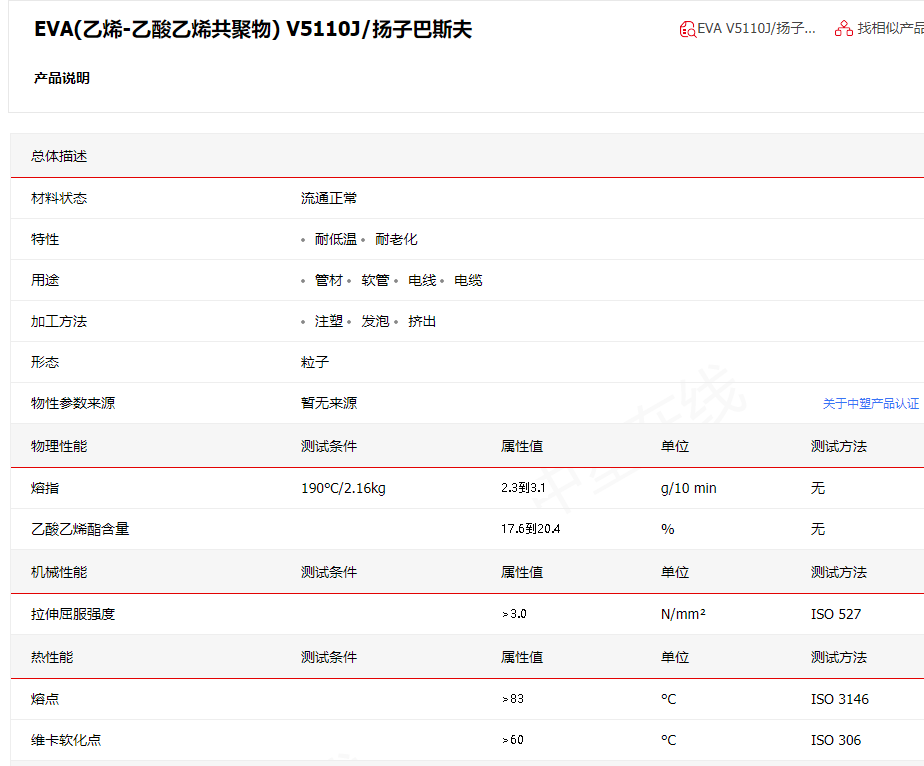The image size is (924, 766).
Task: Select the 管材 application
Action: pos(329,280)
